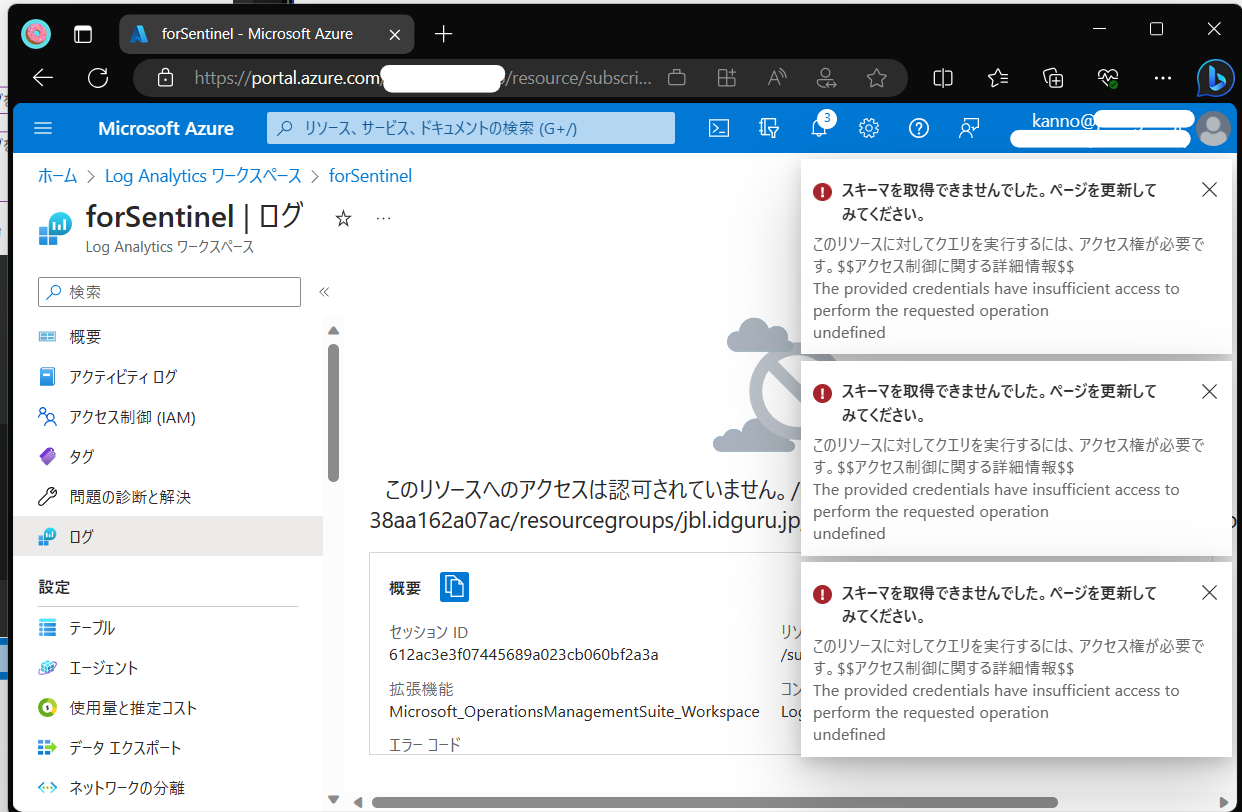Reload the page with the browser refresh icon

(x=98, y=78)
